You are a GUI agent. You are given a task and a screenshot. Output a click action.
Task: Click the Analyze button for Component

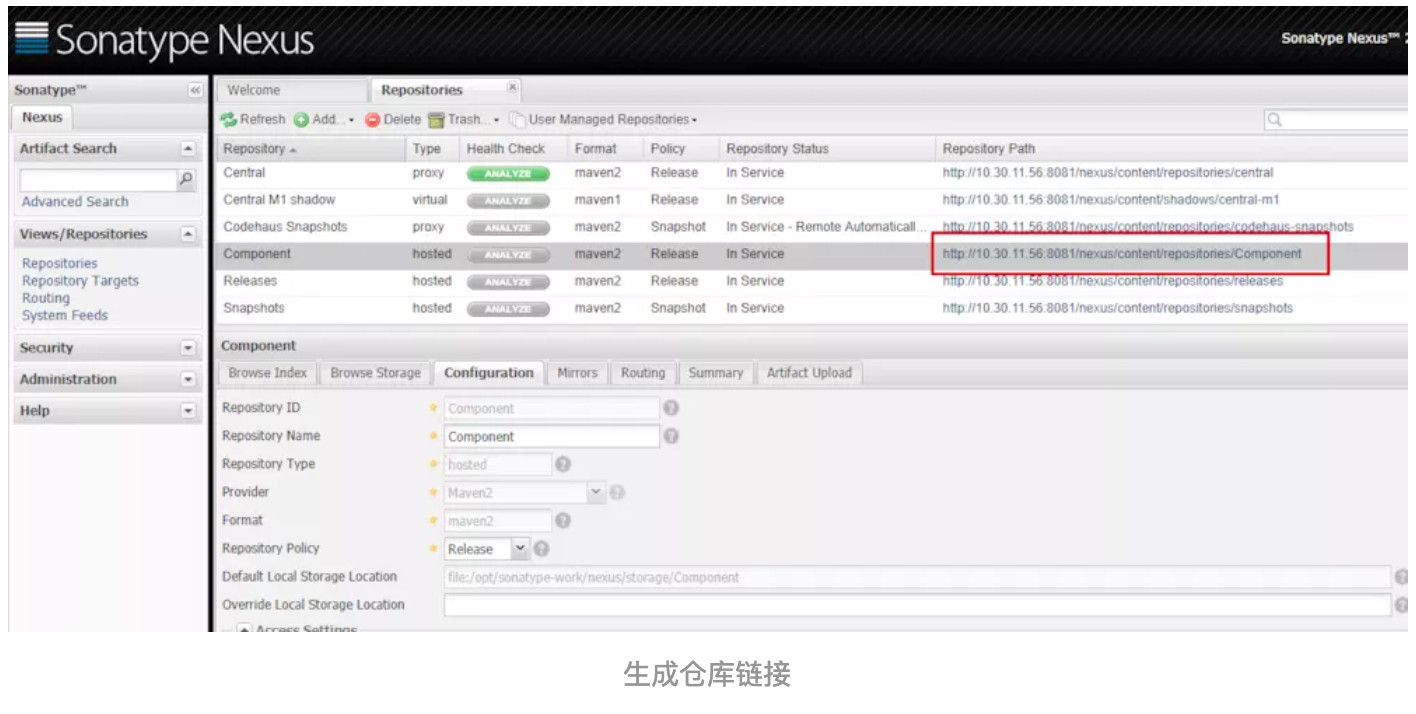point(508,254)
